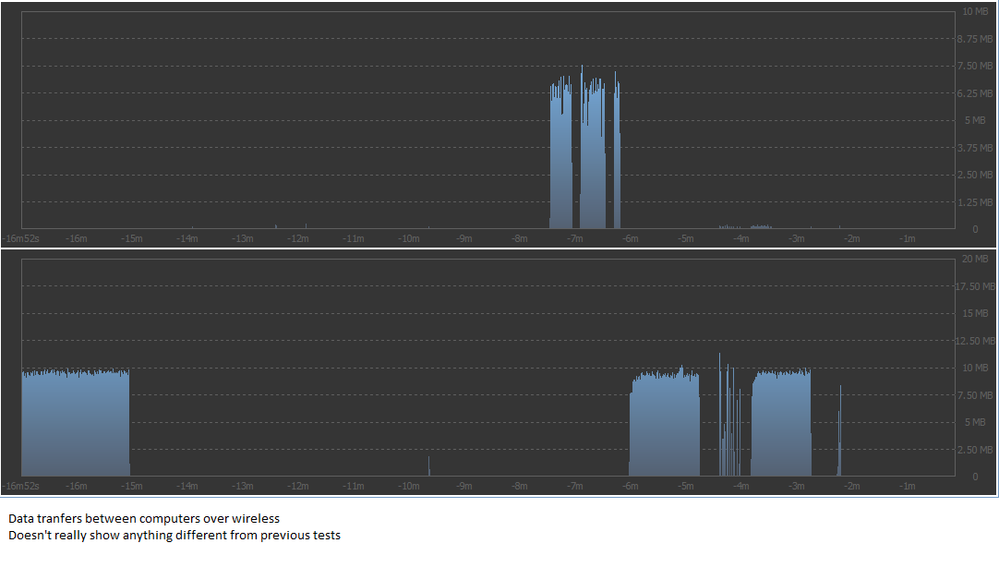
Task: Click the transfer block starting at -16m52s in the 20 MB graph
Action: point(76,422)
